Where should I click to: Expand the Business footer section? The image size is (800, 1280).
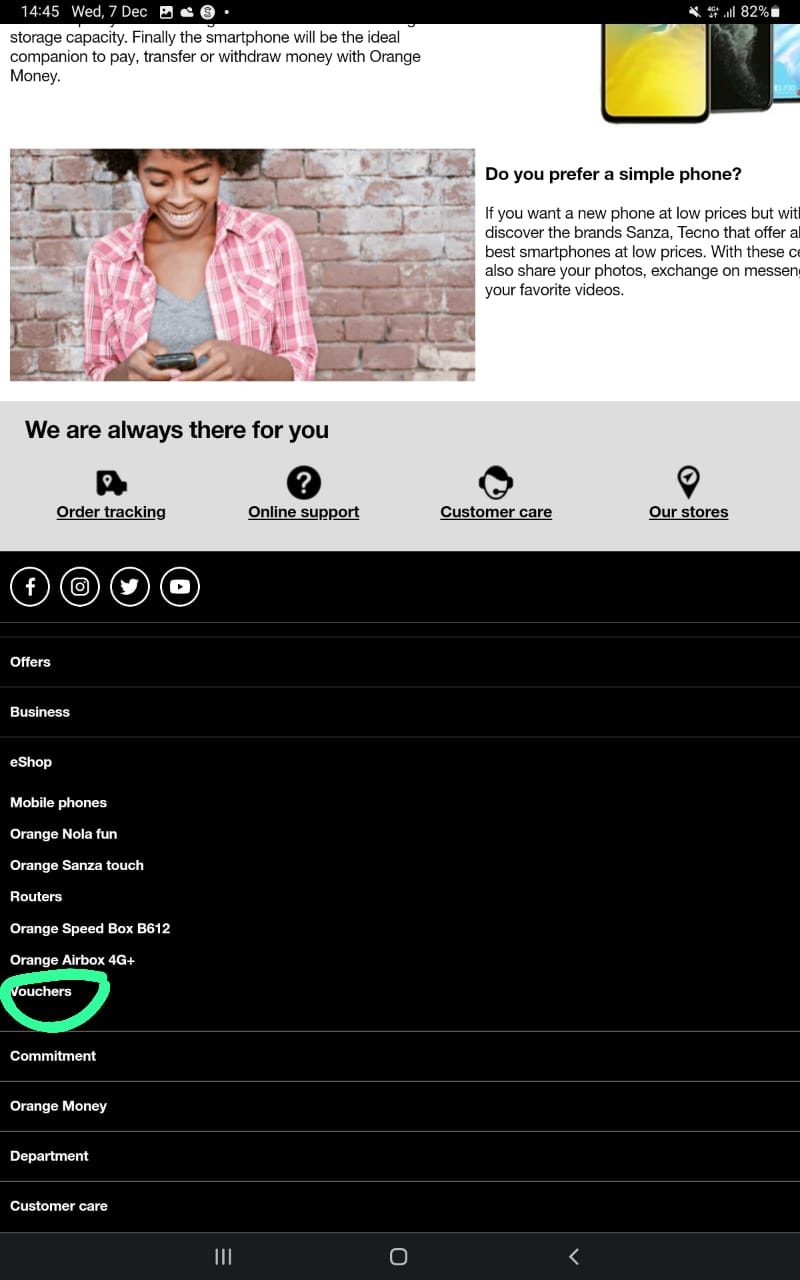(400, 712)
